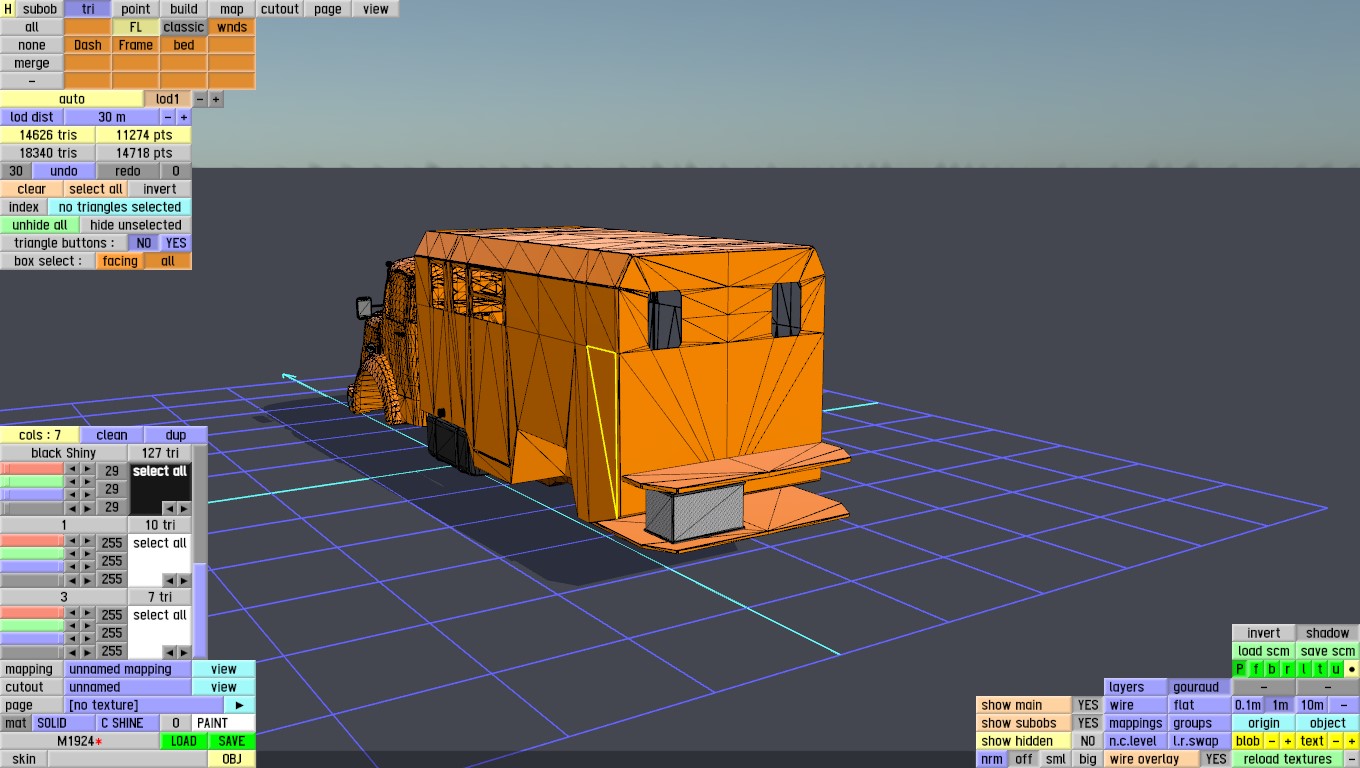Select the P perspective view button
Viewport: 1360px width, 768px height.
[x=1240, y=669]
